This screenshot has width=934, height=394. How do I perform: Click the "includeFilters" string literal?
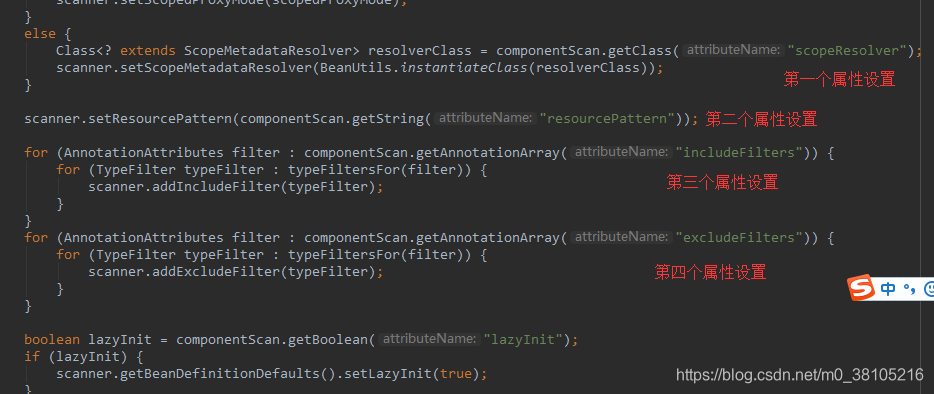click(739, 153)
